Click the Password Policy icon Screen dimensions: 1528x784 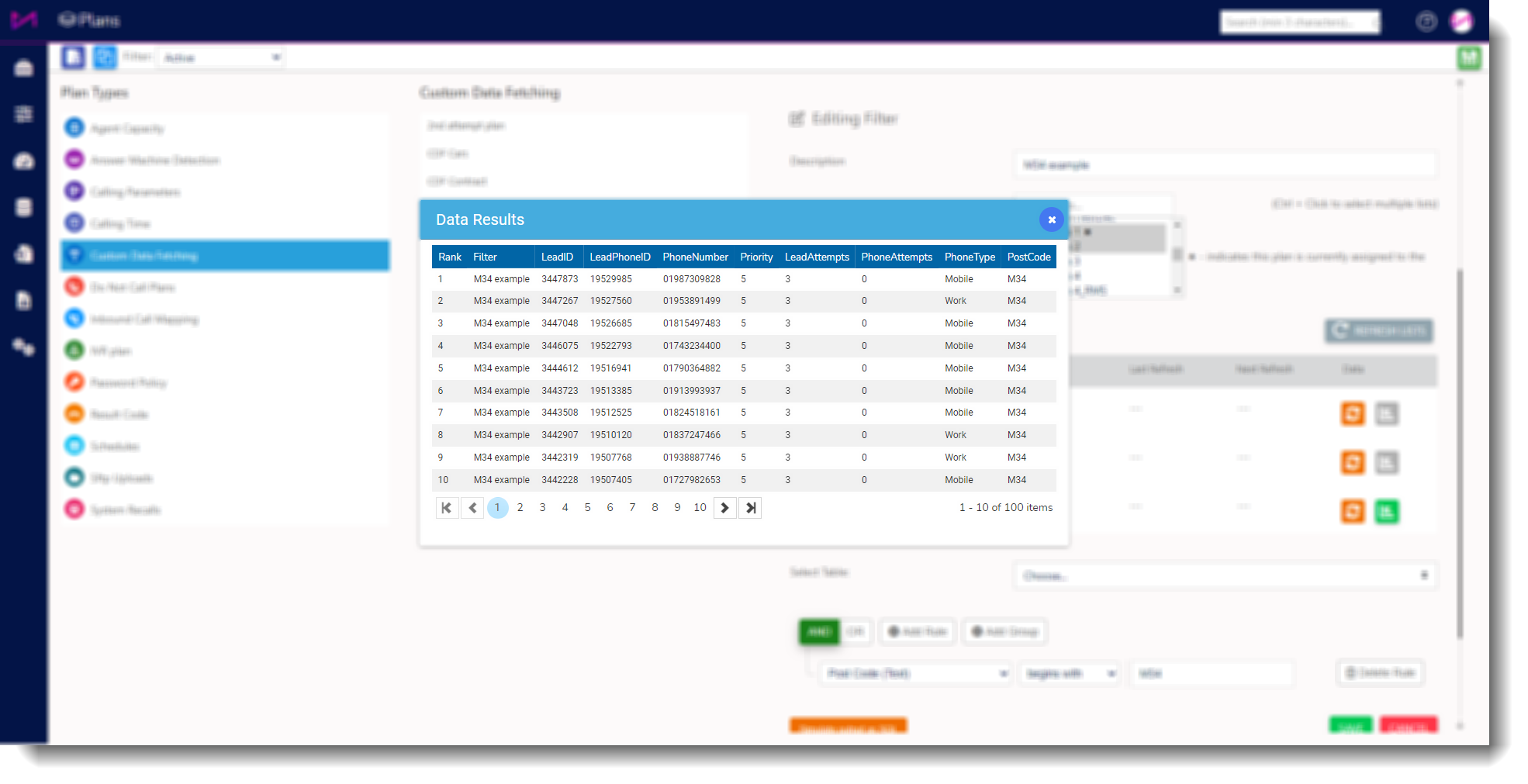[74, 382]
